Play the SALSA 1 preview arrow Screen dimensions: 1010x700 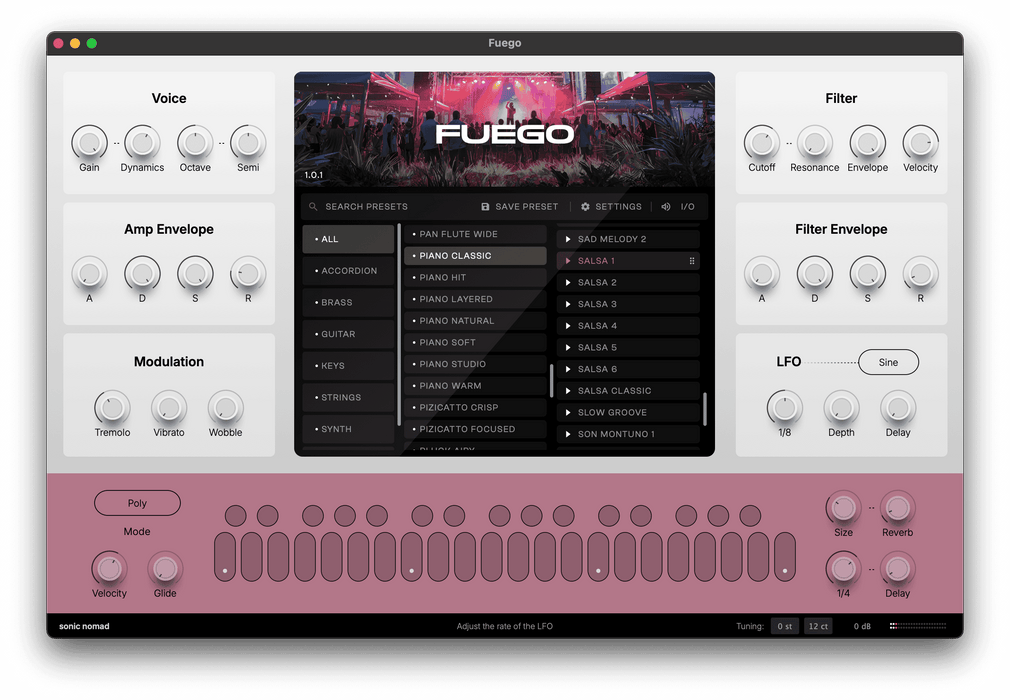567,261
